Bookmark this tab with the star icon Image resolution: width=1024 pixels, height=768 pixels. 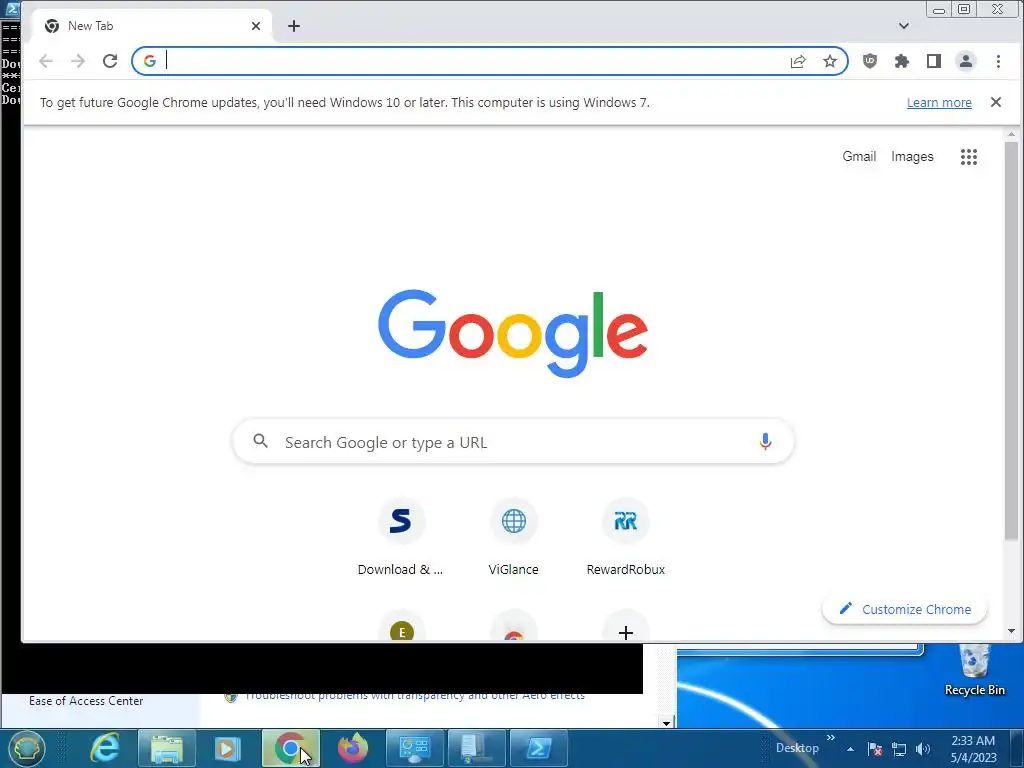pyautogui.click(x=829, y=61)
